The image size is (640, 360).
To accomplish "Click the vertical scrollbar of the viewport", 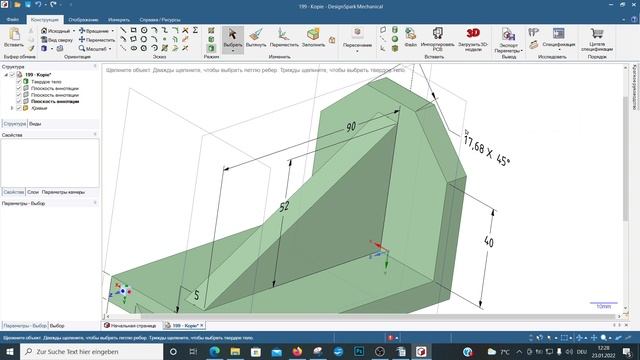I will point(626,159).
